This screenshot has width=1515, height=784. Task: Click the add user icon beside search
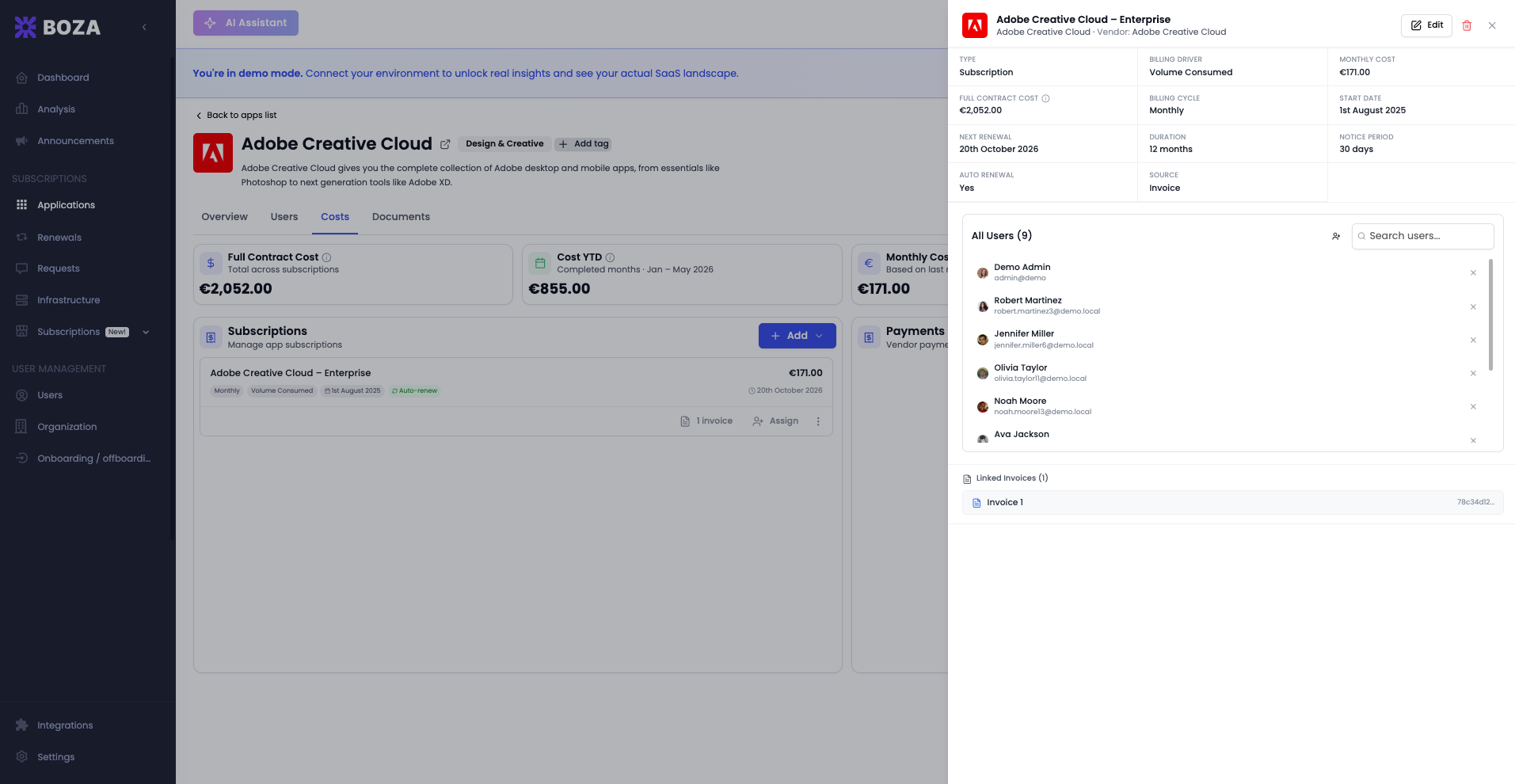pyautogui.click(x=1336, y=236)
